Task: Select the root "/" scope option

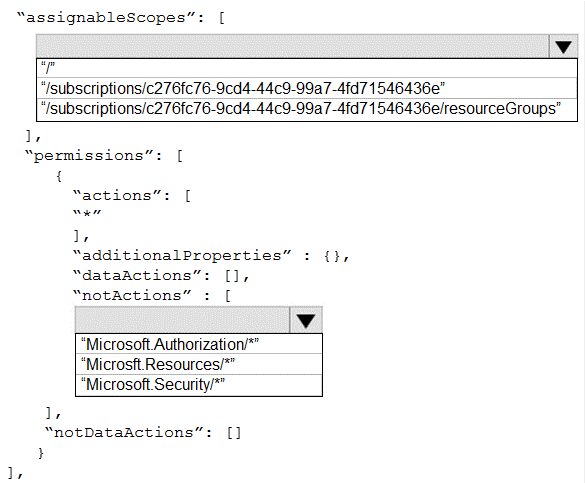Action: 307,68
